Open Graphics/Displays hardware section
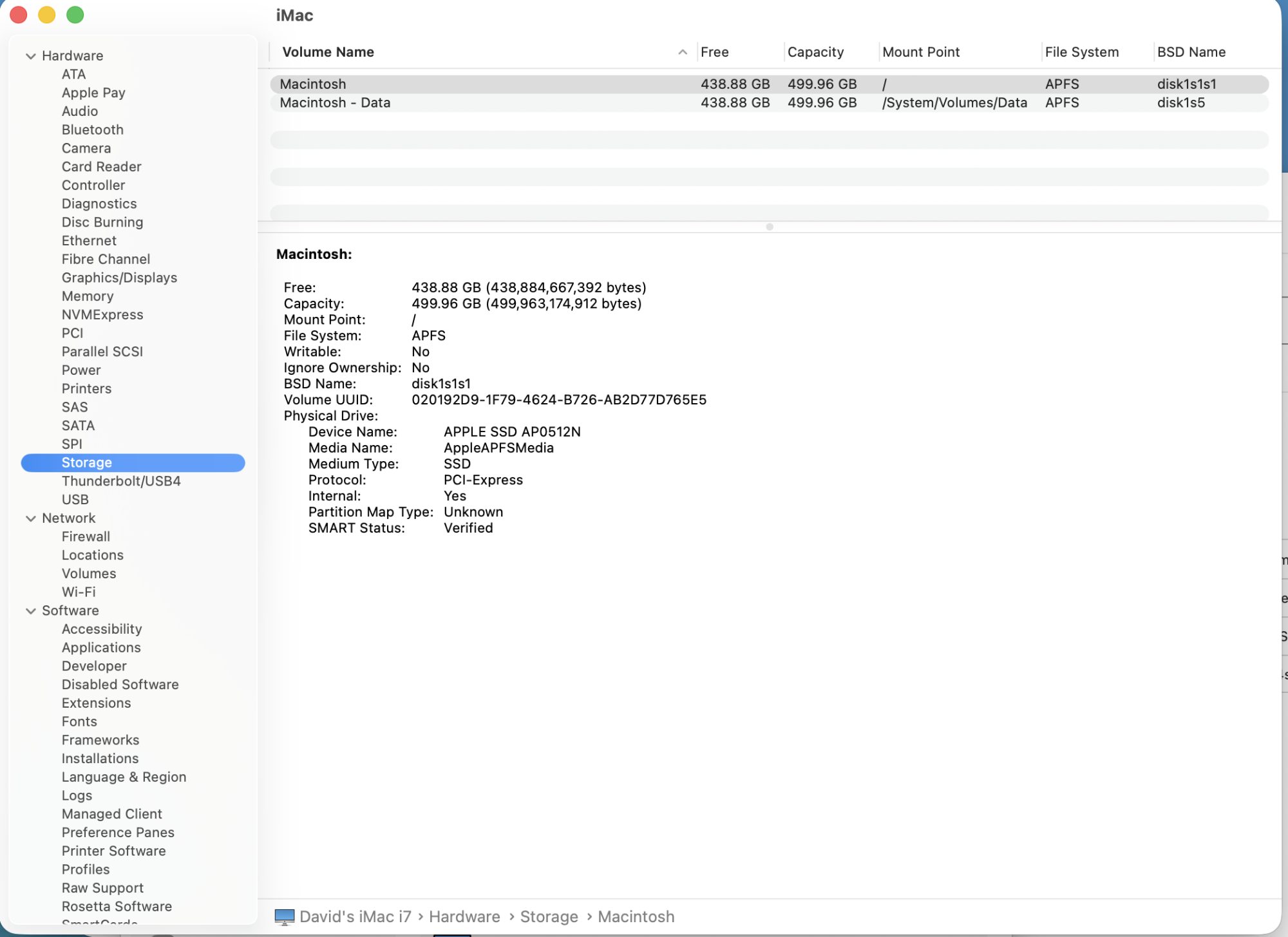Image resolution: width=1288 pixels, height=937 pixels. pos(119,278)
